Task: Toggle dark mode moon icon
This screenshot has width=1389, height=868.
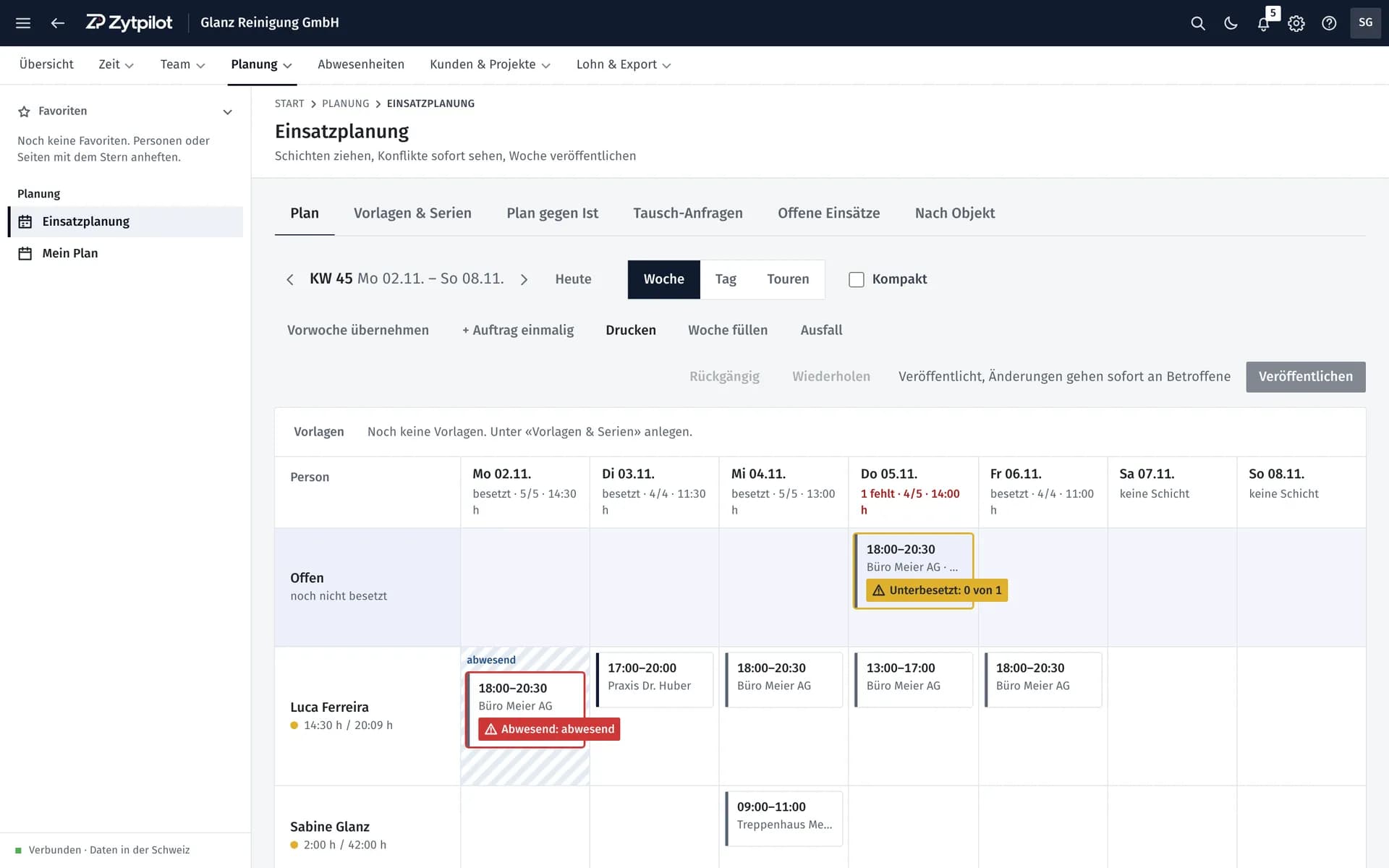Action: tap(1231, 23)
